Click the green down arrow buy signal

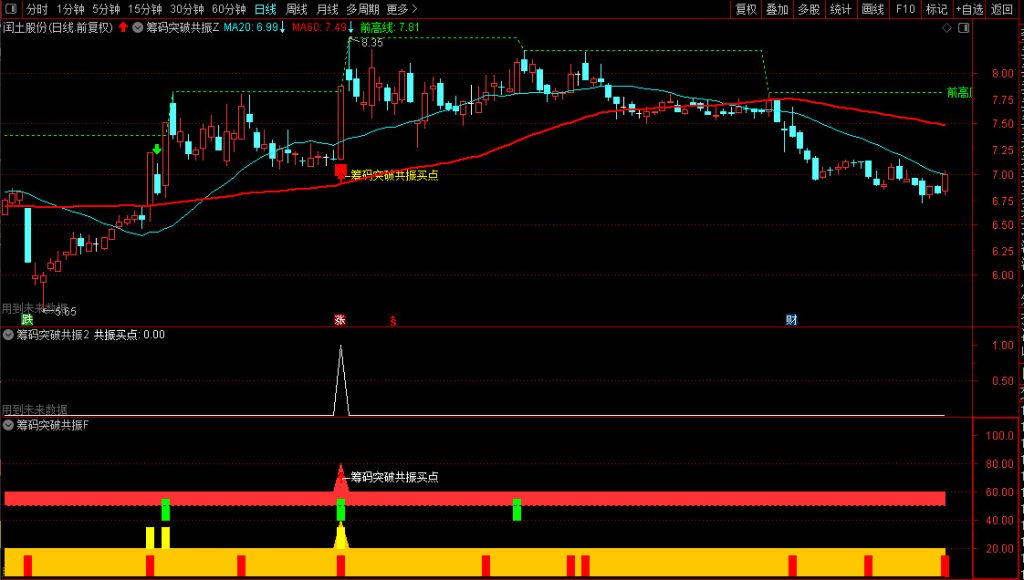click(157, 150)
